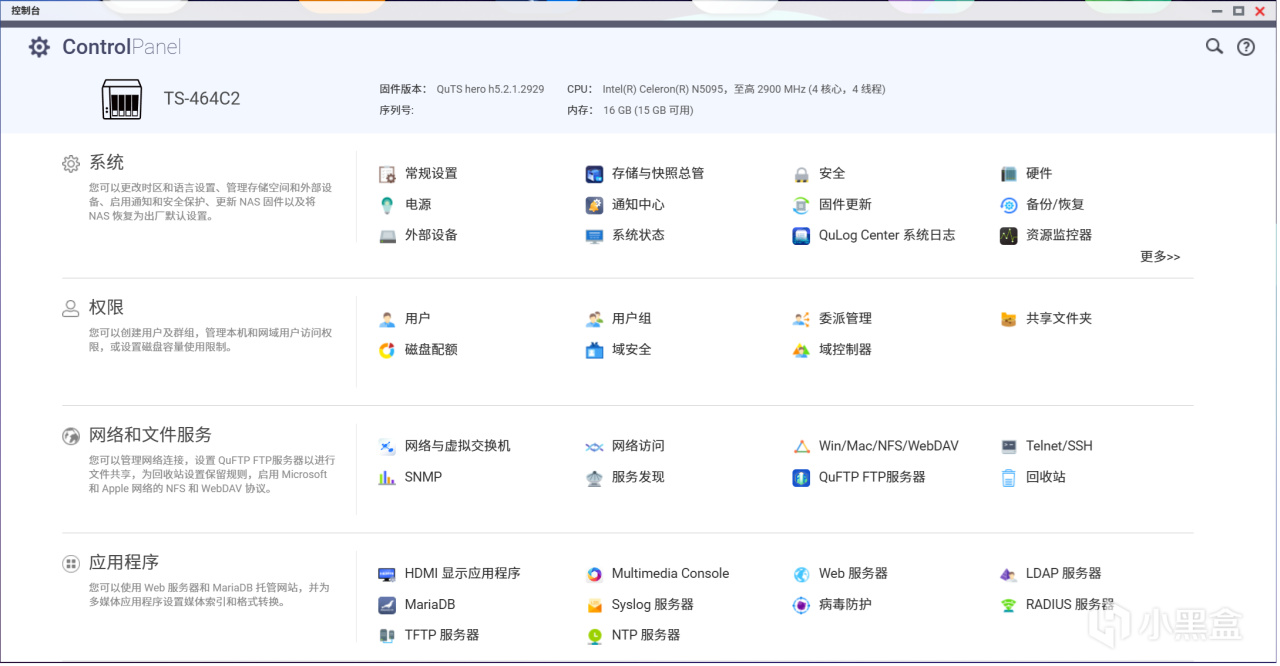This screenshot has width=1280, height=666.
Task: Open the 资源监控器 resource monitor icon
Action: (1009, 236)
